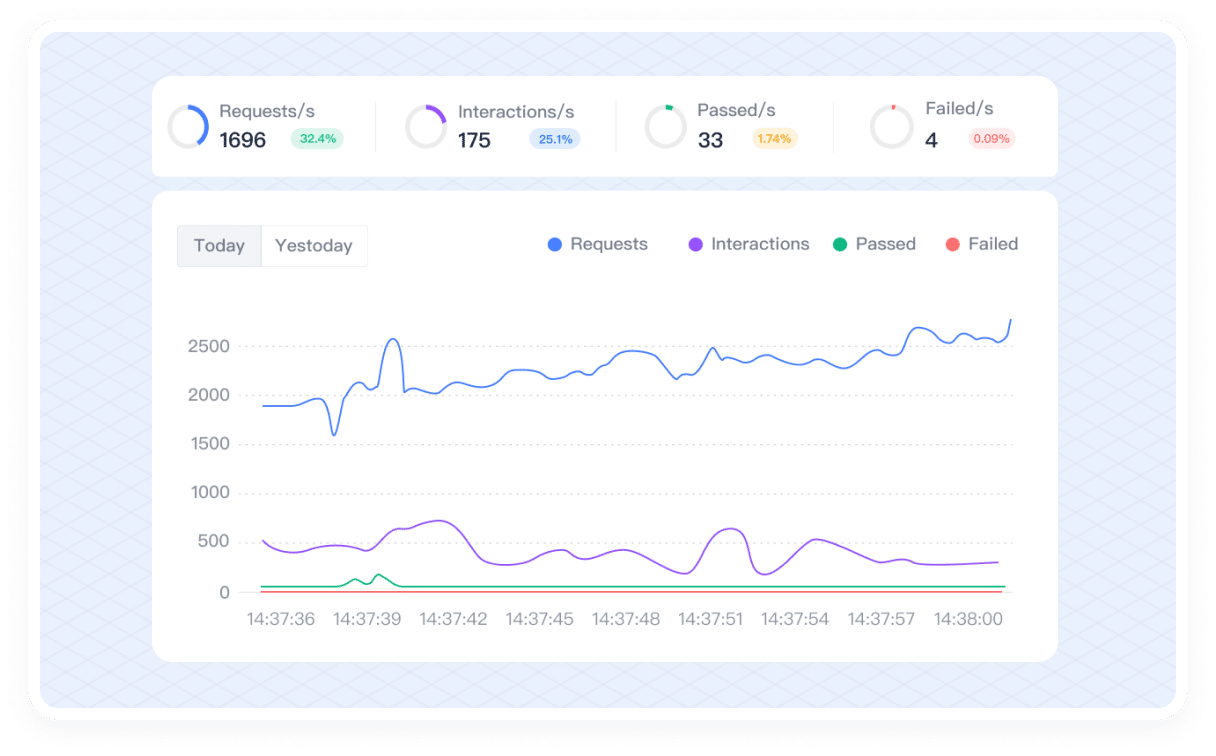Click the 14:37:51 time axis label
This screenshot has width=1216, height=756.
[710, 619]
